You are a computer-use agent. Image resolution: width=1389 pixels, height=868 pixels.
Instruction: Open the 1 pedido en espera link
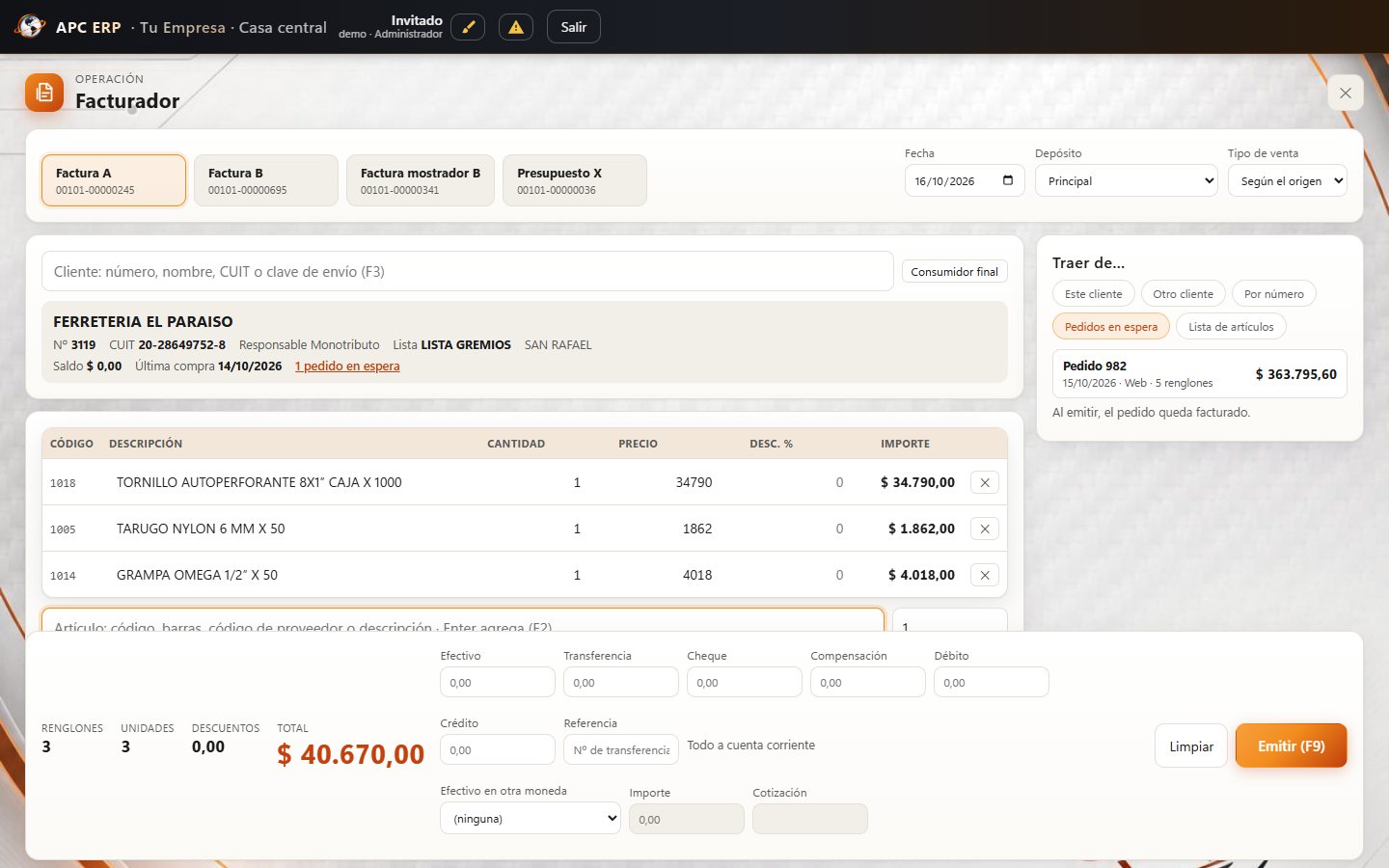pos(347,366)
